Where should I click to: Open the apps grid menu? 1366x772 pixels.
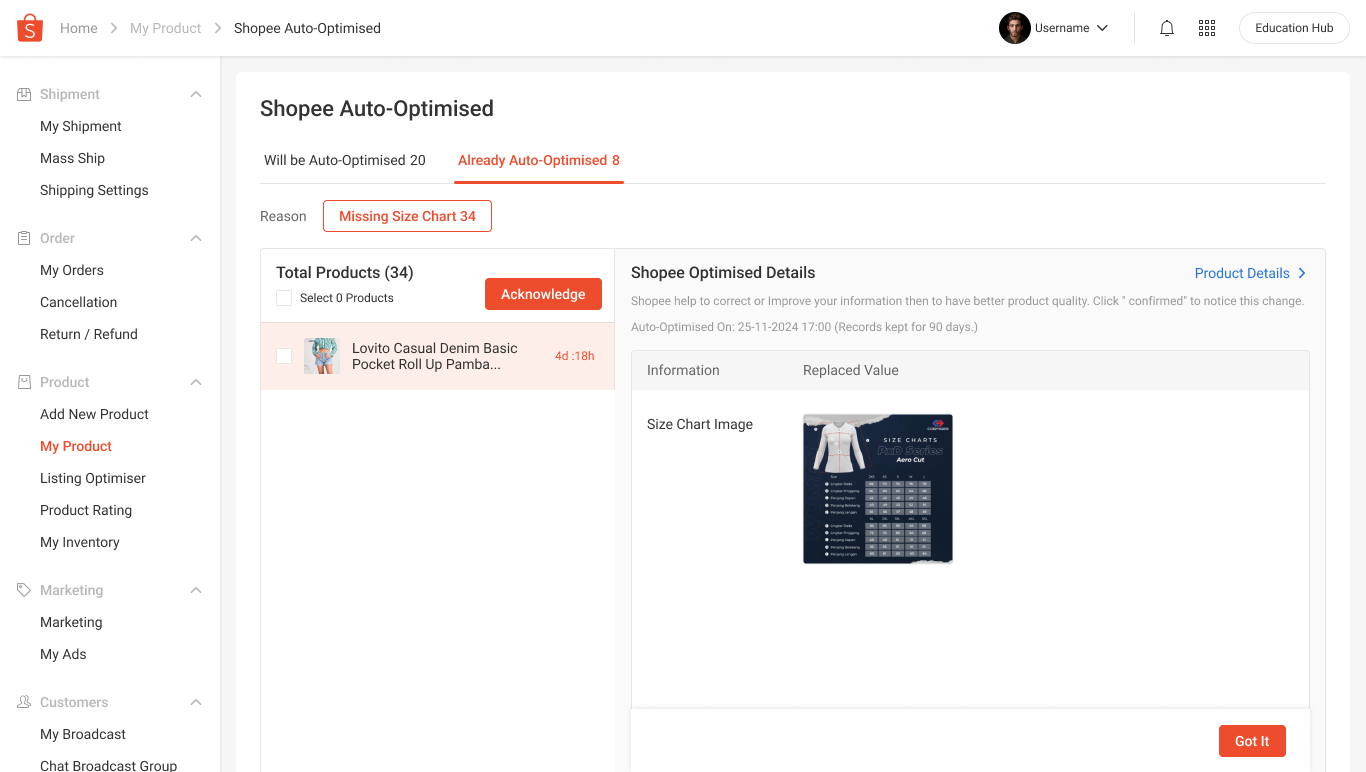pos(1207,28)
